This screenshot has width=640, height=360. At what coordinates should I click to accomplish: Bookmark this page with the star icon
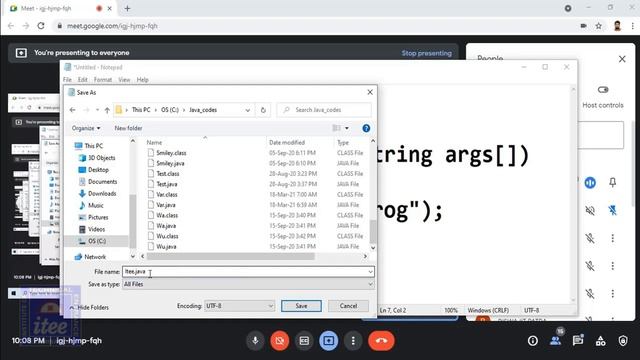598,26
